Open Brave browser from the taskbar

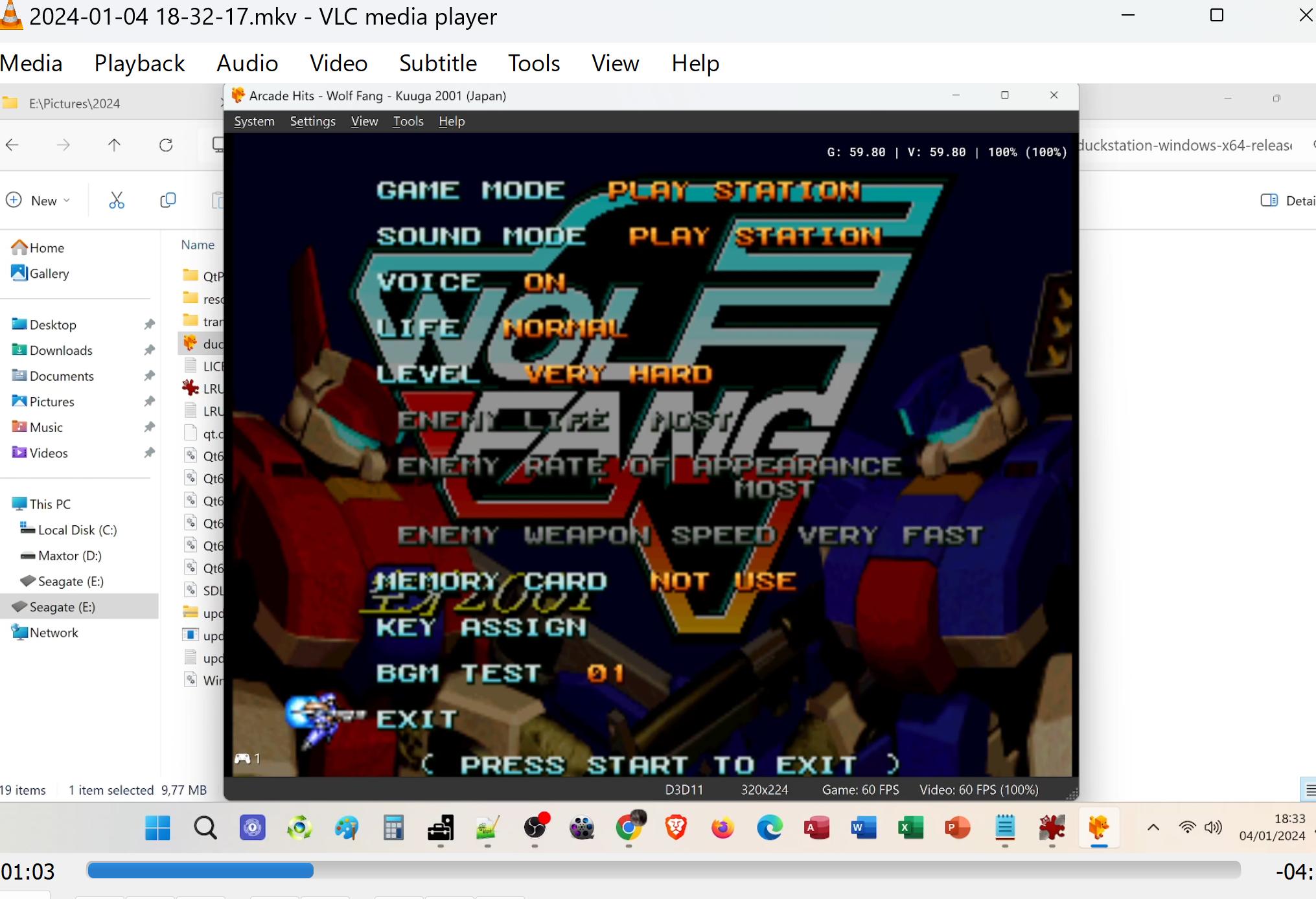coord(676,828)
